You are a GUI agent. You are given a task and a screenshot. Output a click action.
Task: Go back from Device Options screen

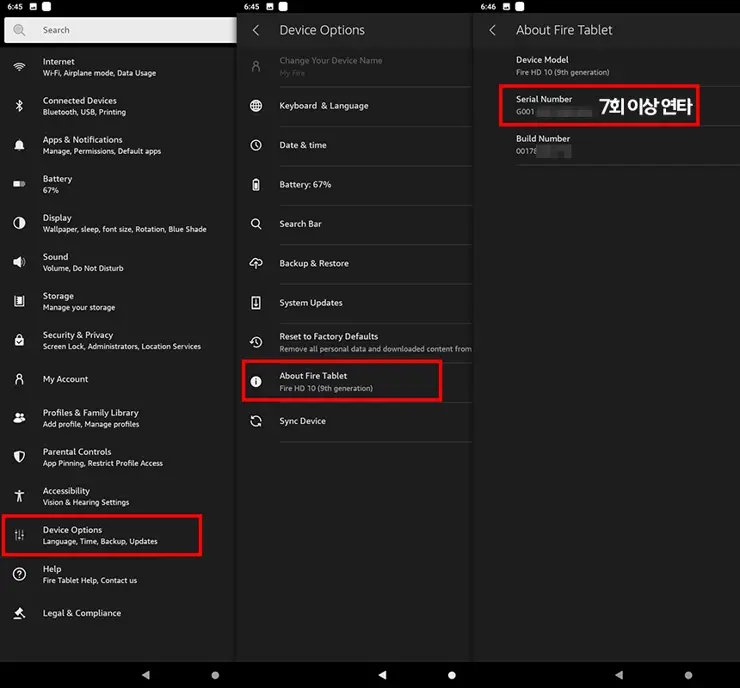[x=256, y=30]
